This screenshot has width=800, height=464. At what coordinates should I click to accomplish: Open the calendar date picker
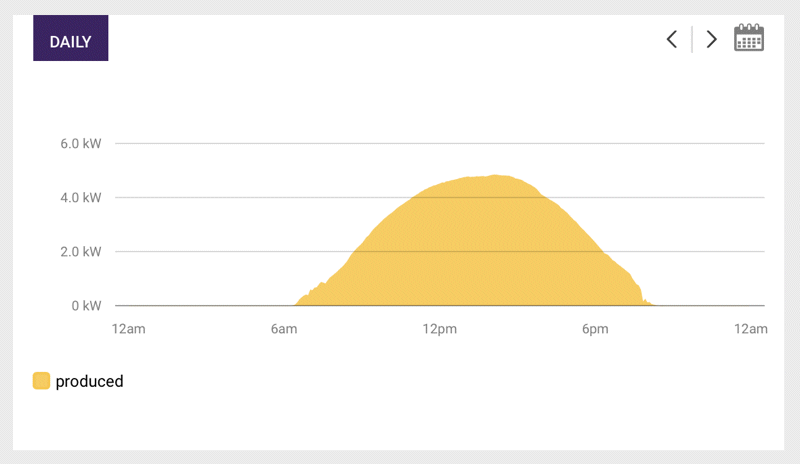coord(748,37)
